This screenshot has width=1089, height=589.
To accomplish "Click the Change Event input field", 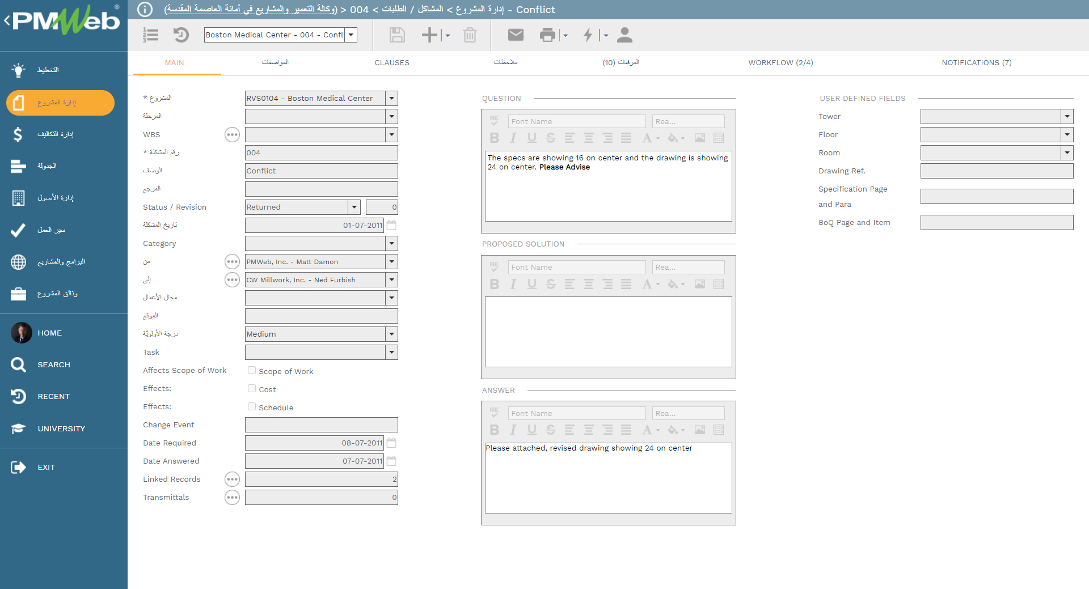I will [322, 424].
